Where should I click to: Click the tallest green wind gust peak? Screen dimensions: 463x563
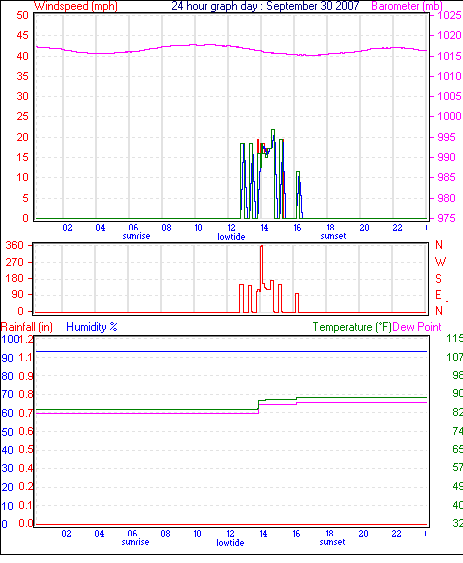coord(273,131)
